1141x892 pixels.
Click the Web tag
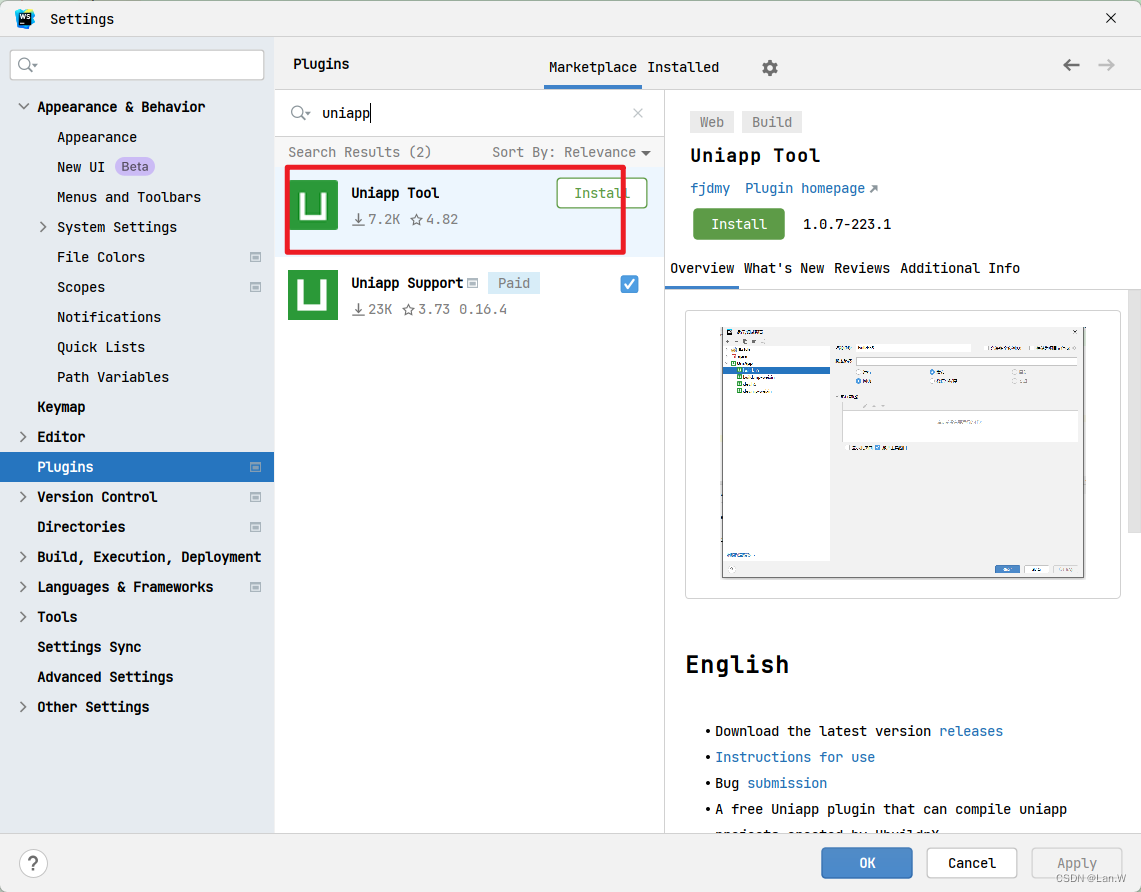(x=712, y=122)
